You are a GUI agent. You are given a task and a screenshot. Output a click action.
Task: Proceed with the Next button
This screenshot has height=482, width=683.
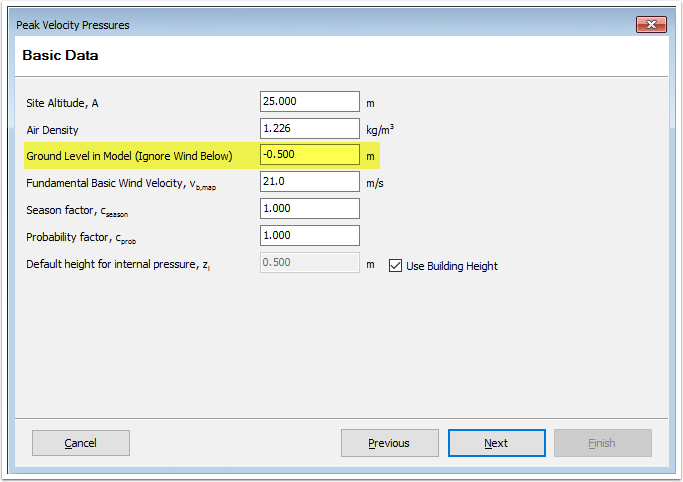coord(497,443)
